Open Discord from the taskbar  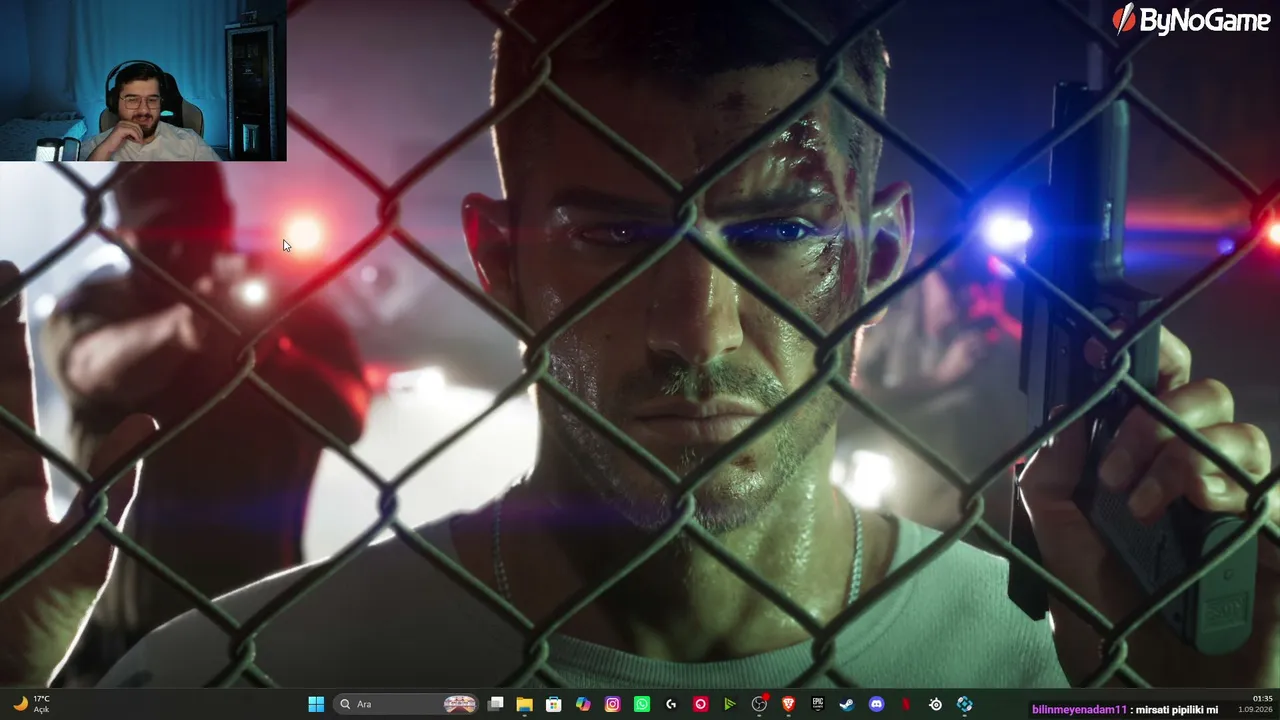[x=876, y=704]
